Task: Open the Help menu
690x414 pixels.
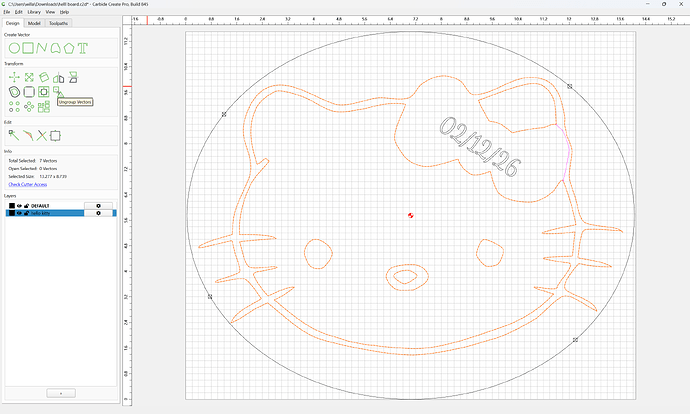Action: coord(64,12)
